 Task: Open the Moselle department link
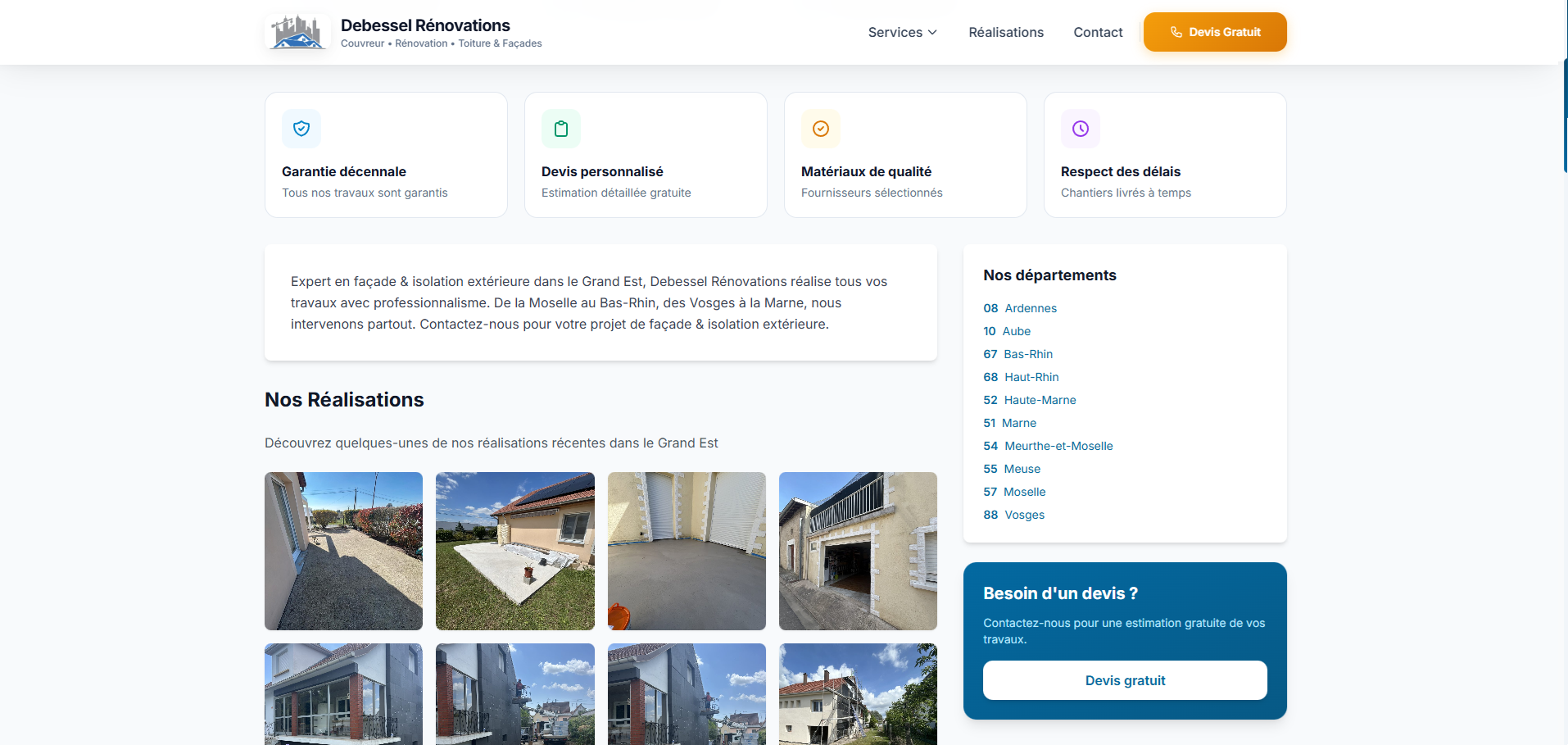[x=1024, y=491]
